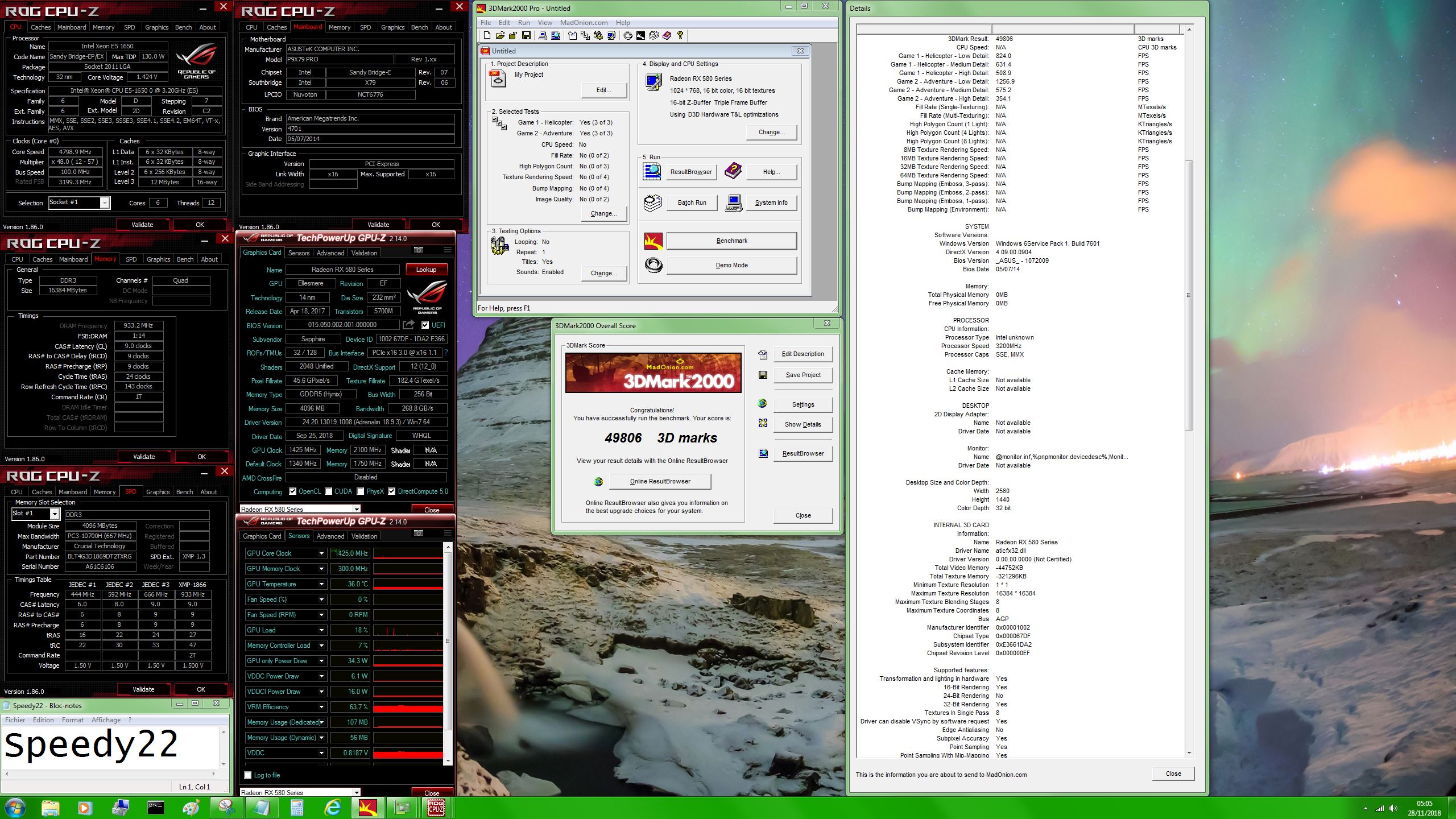Click System Info button in 3DMark
1456x819 pixels.
coord(771,202)
